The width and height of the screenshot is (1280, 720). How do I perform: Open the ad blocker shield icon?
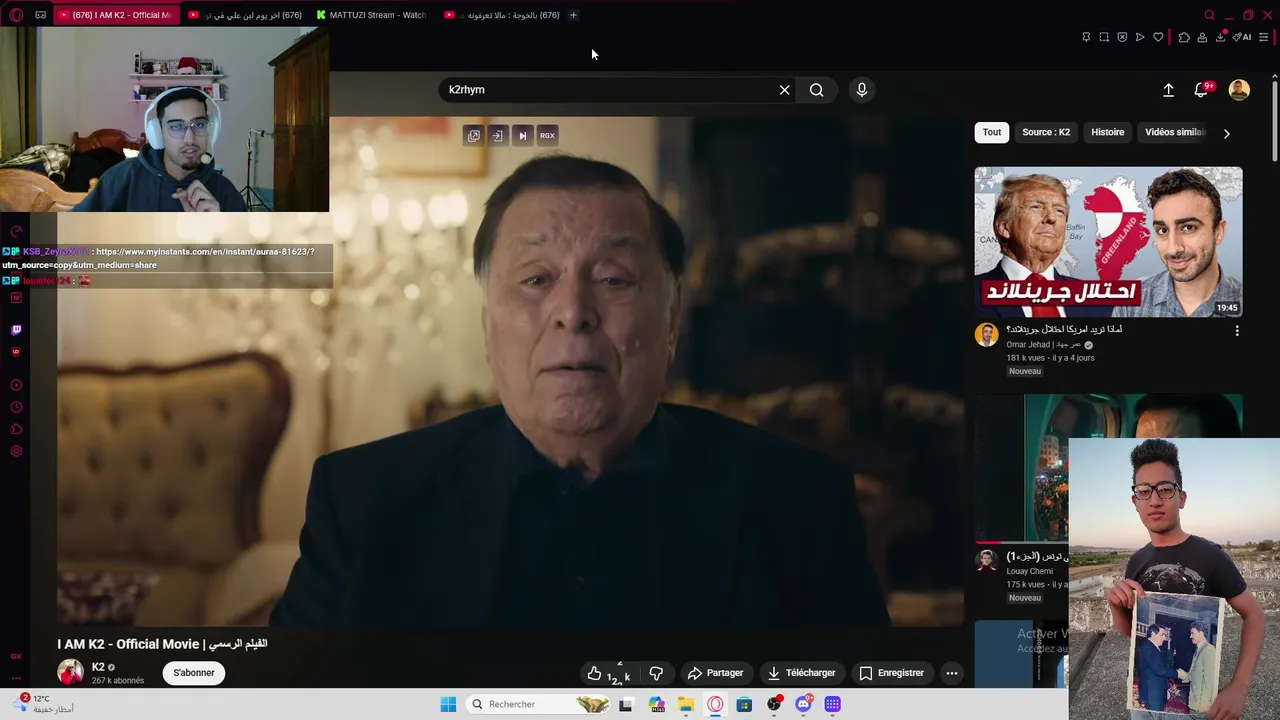click(x=1122, y=37)
